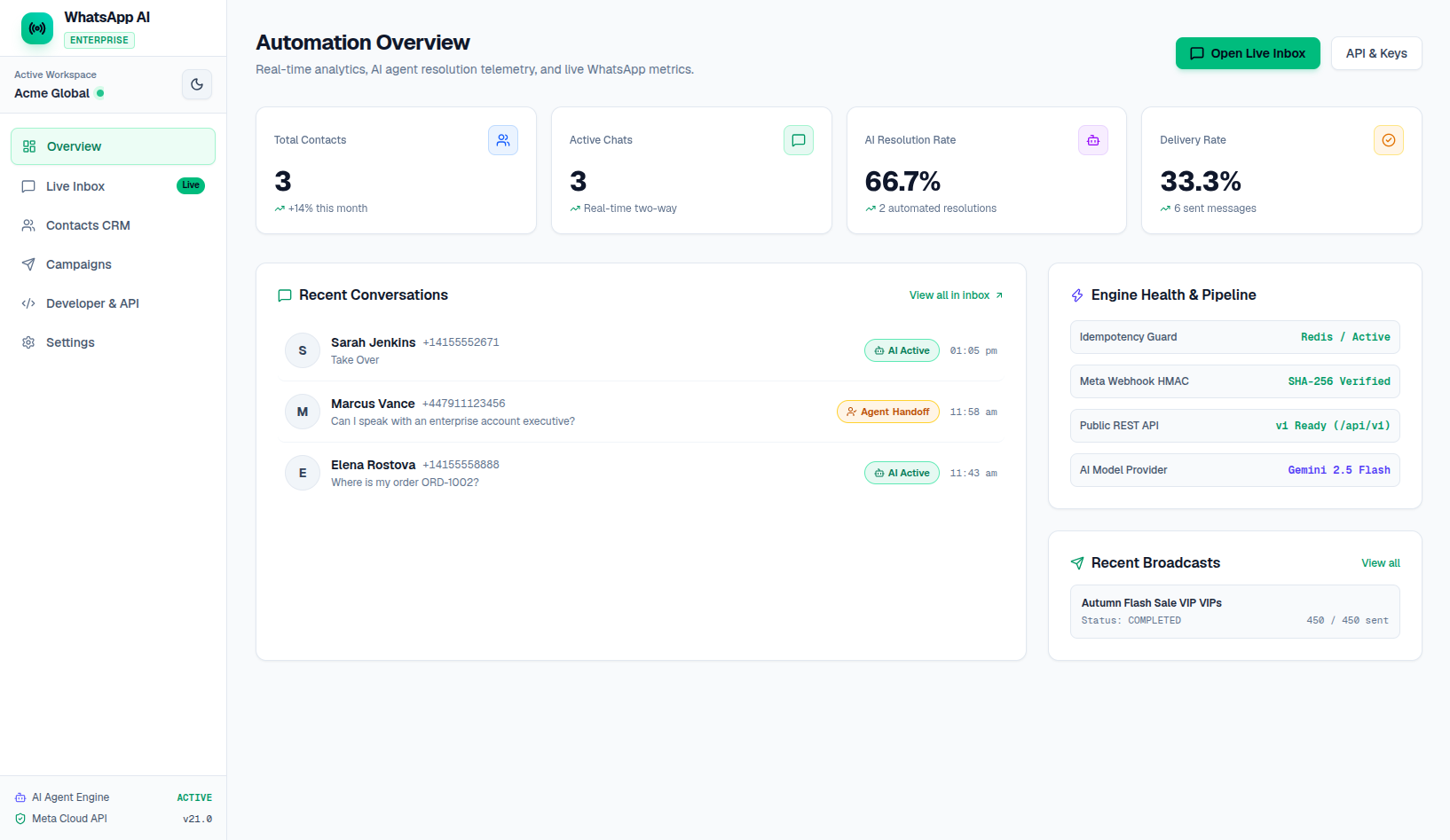The image size is (1450, 840).
Task: Click Marcus Vance's message preview text
Action: [453, 421]
